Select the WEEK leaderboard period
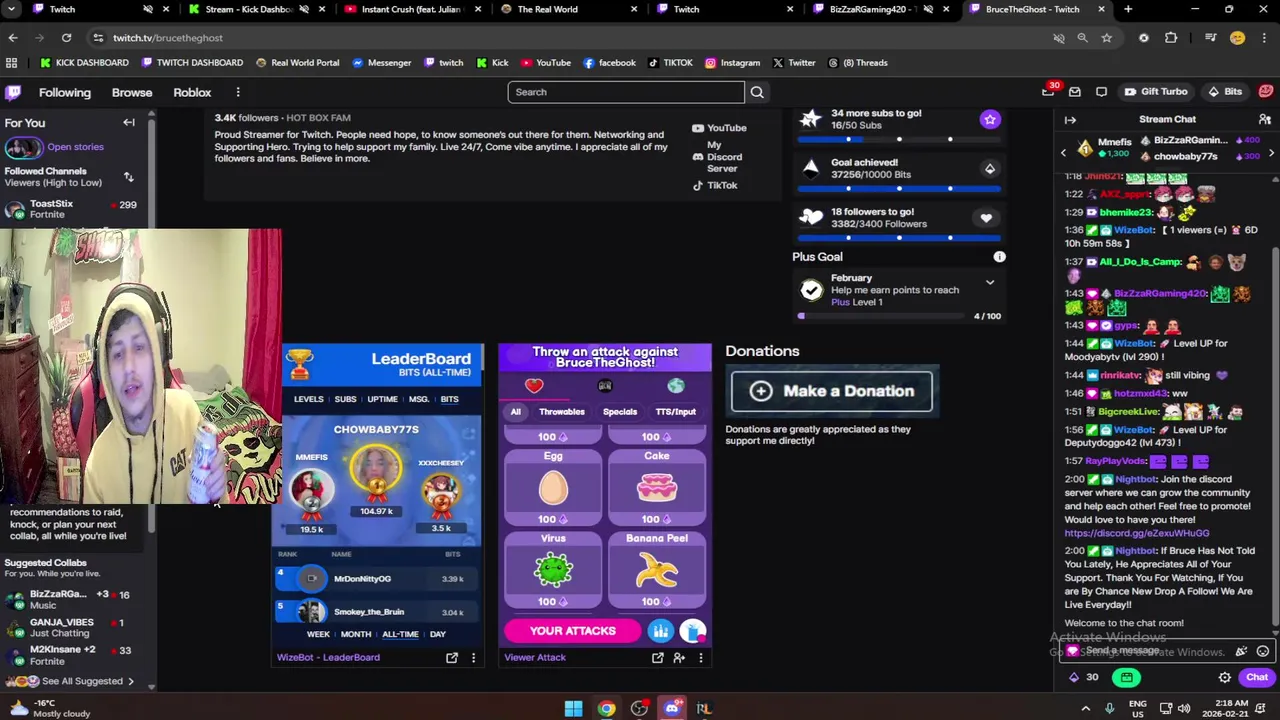1280x720 pixels. [318, 634]
